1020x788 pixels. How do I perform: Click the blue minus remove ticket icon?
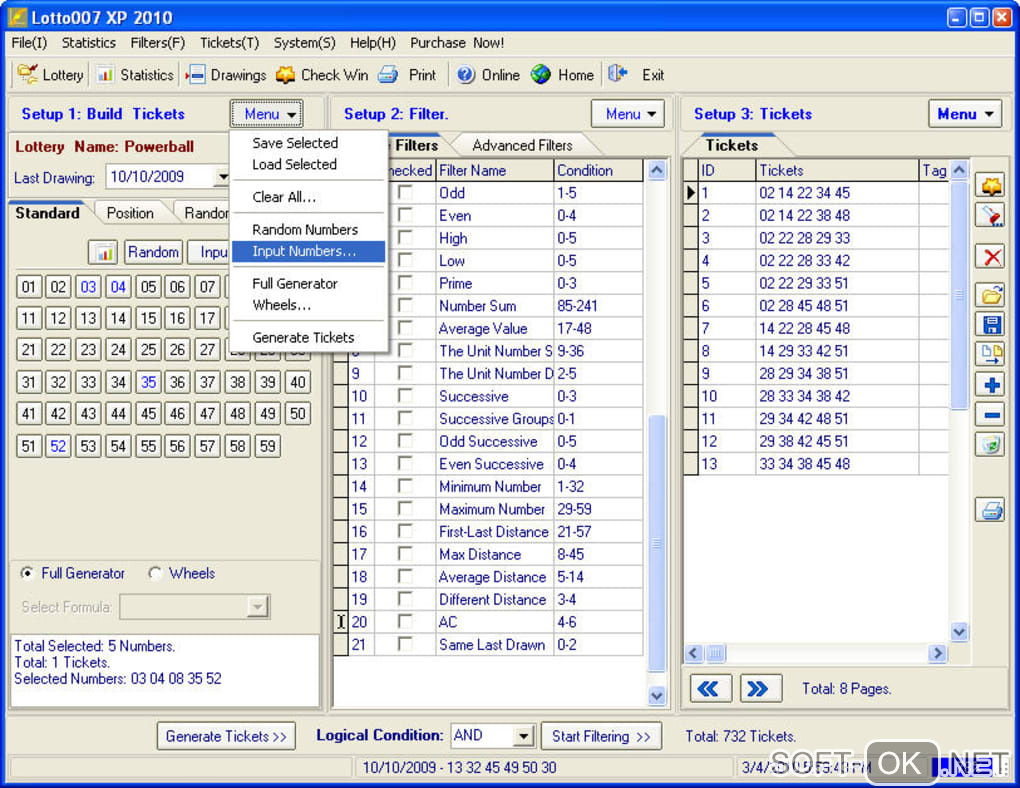(x=990, y=414)
